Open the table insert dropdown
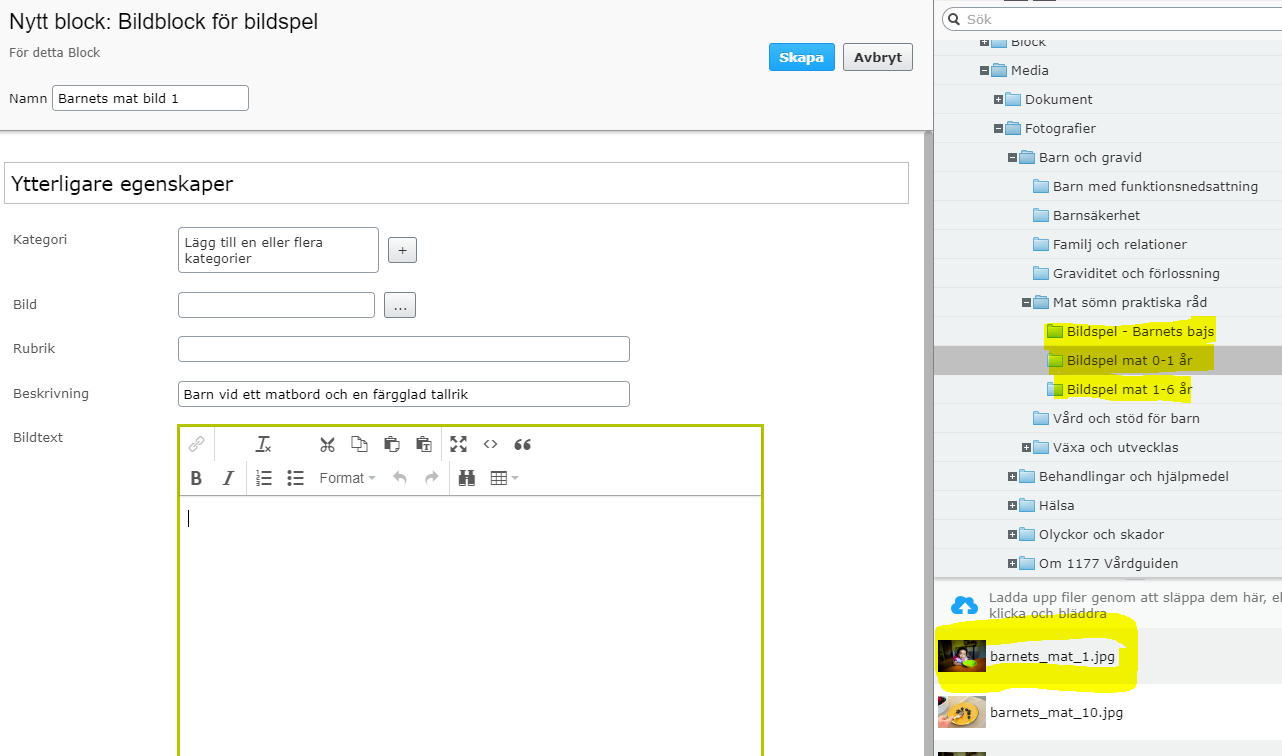Image resolution: width=1282 pixels, height=756 pixels. click(x=504, y=478)
